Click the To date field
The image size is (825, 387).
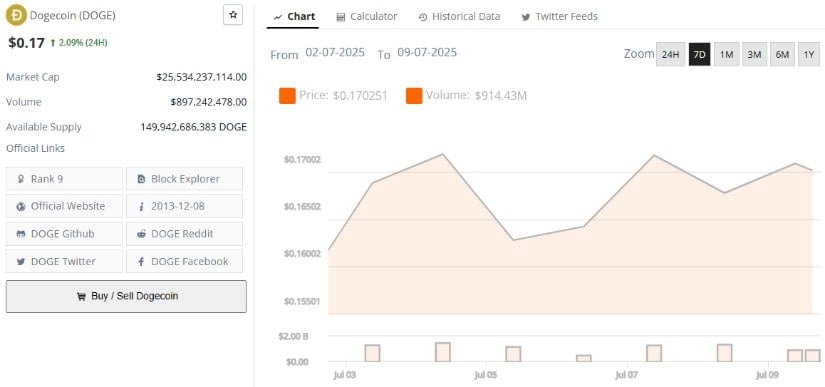427,53
